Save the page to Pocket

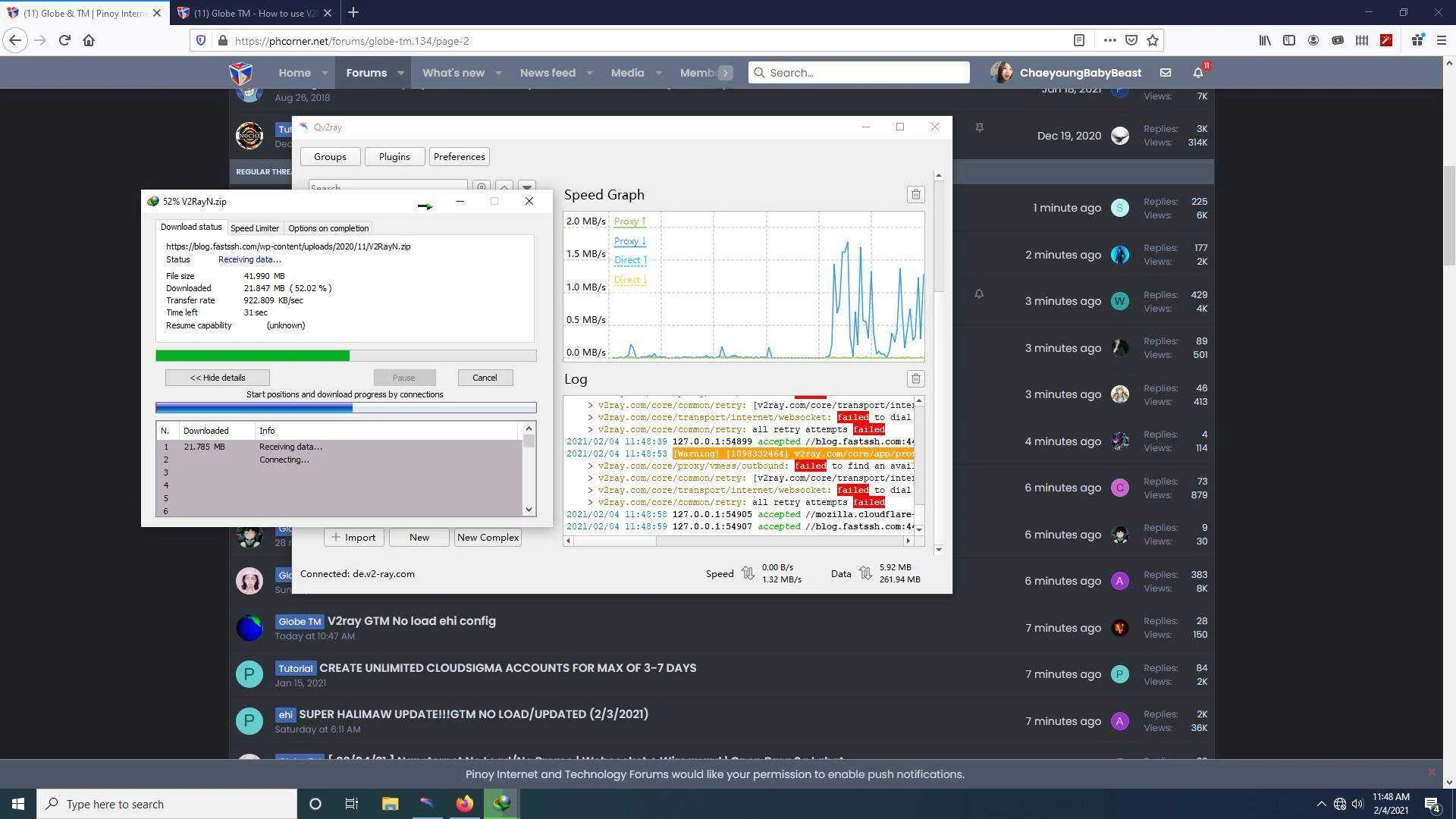tap(1131, 41)
